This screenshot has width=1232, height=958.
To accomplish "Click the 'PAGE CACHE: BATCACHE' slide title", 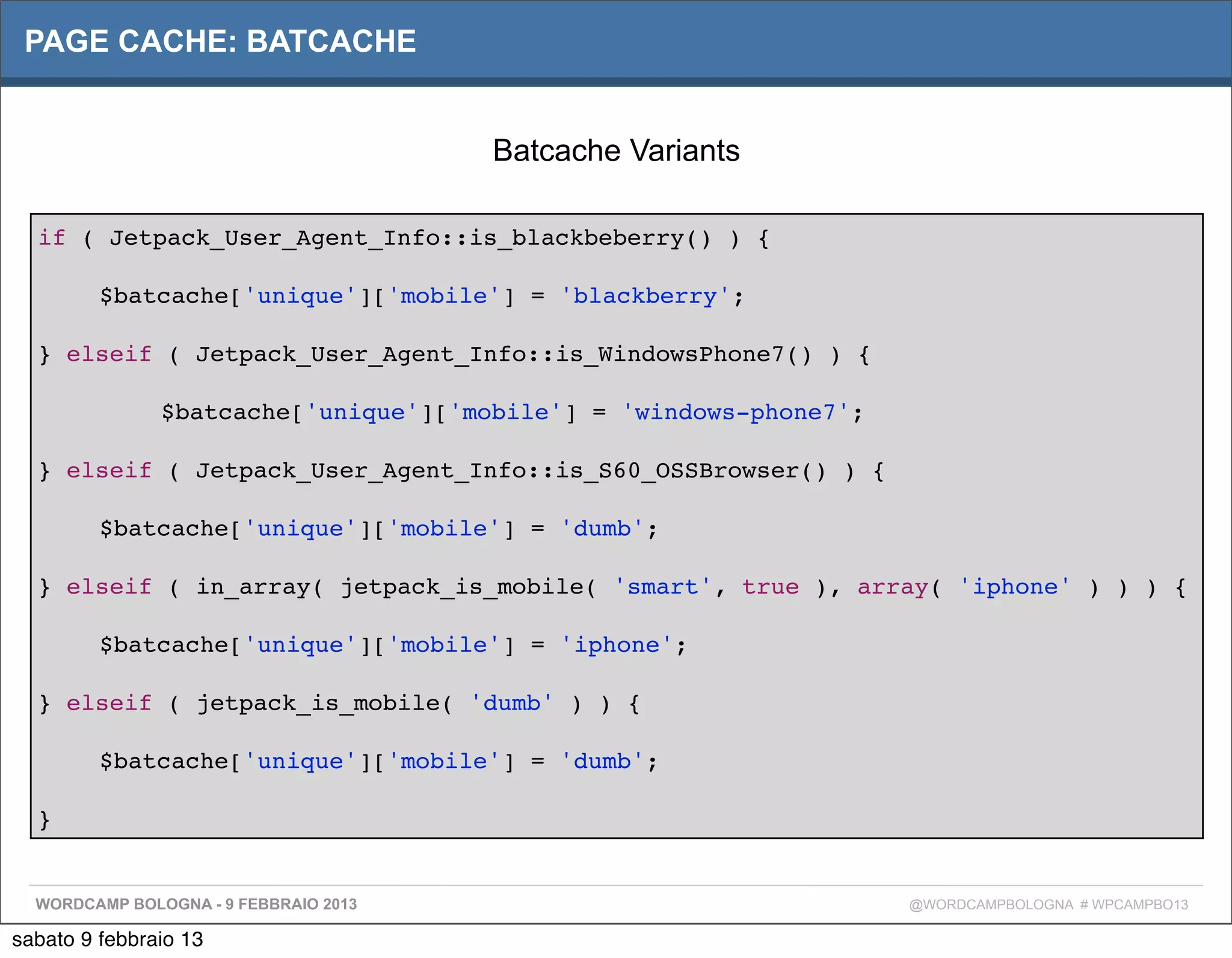I will point(220,41).
